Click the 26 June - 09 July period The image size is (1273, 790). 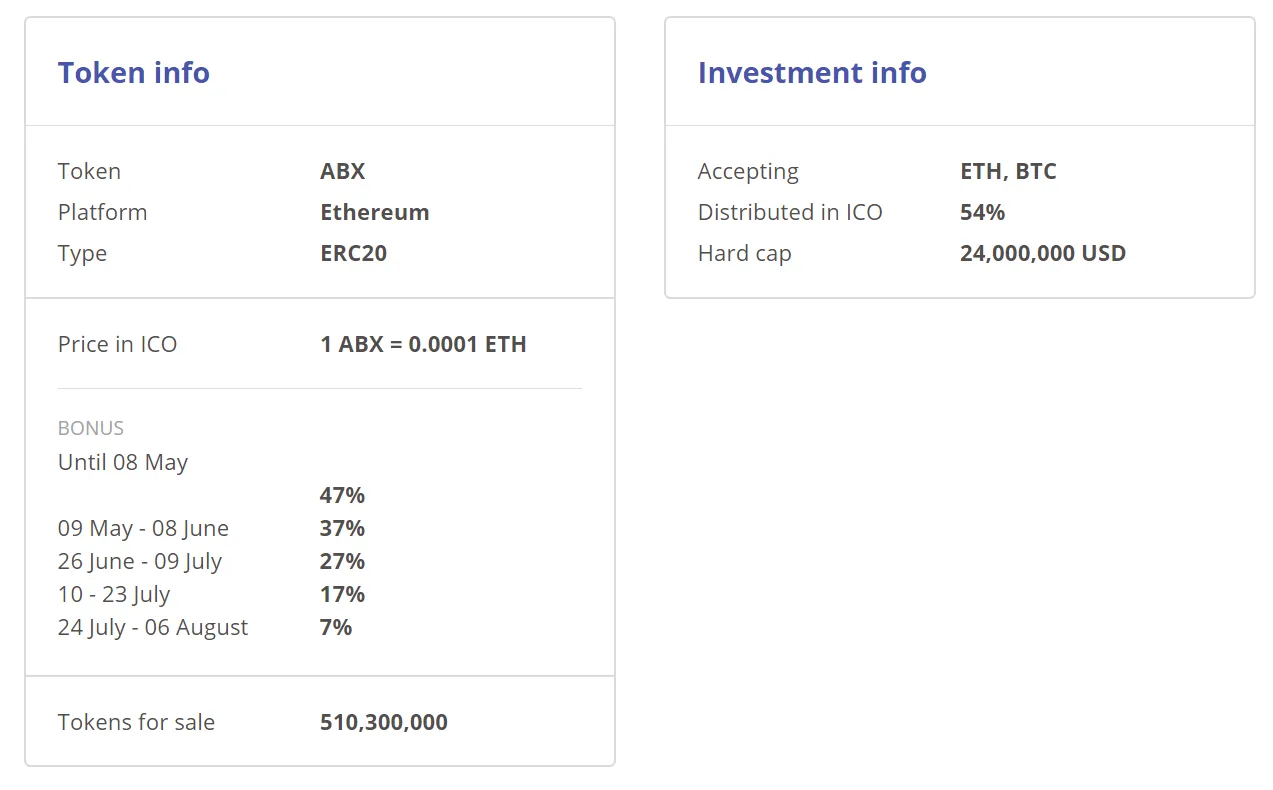point(140,561)
